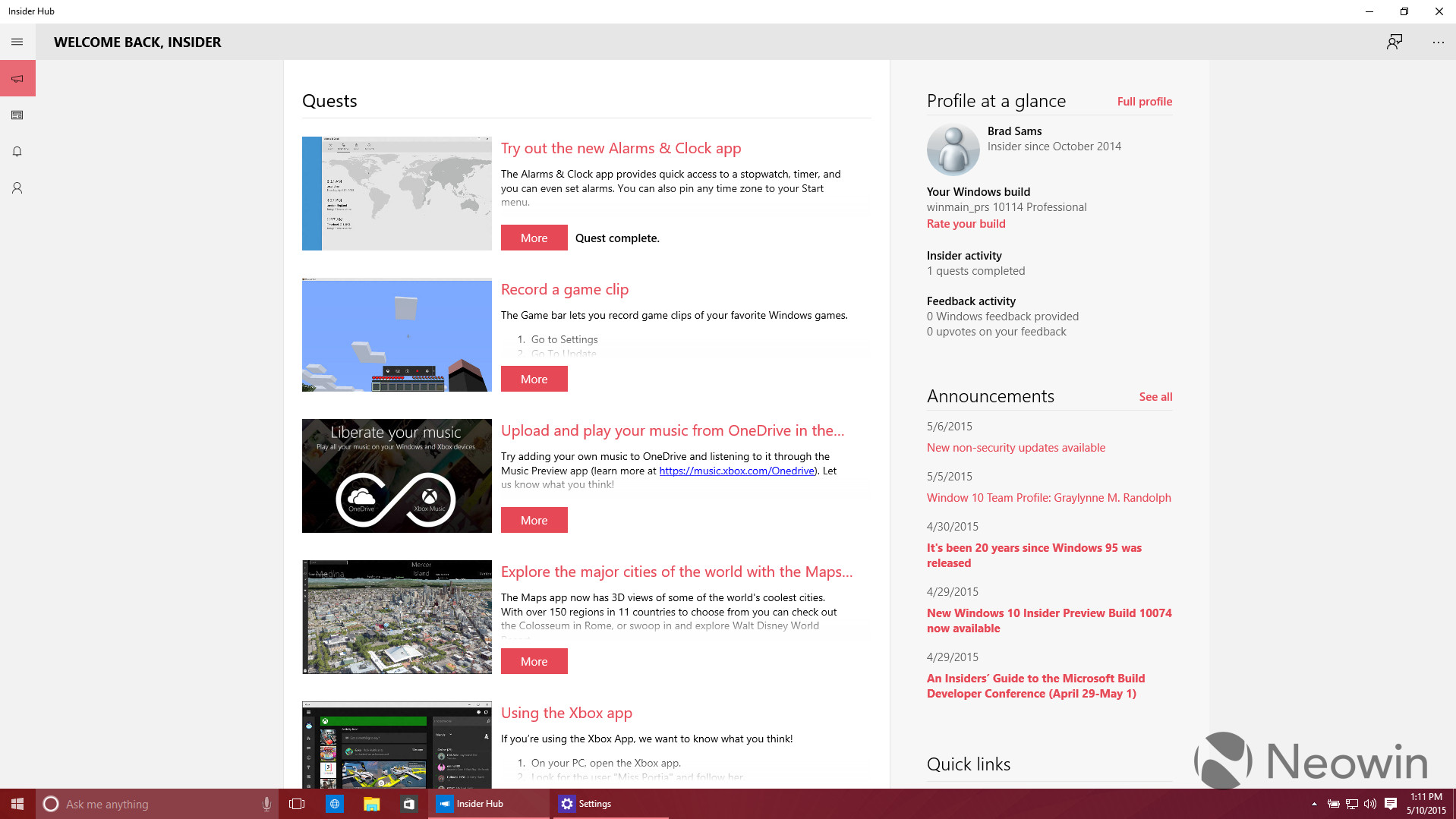The image size is (1456, 819).
Task: Open 'Record a game clip' quest title
Action: click(565, 289)
